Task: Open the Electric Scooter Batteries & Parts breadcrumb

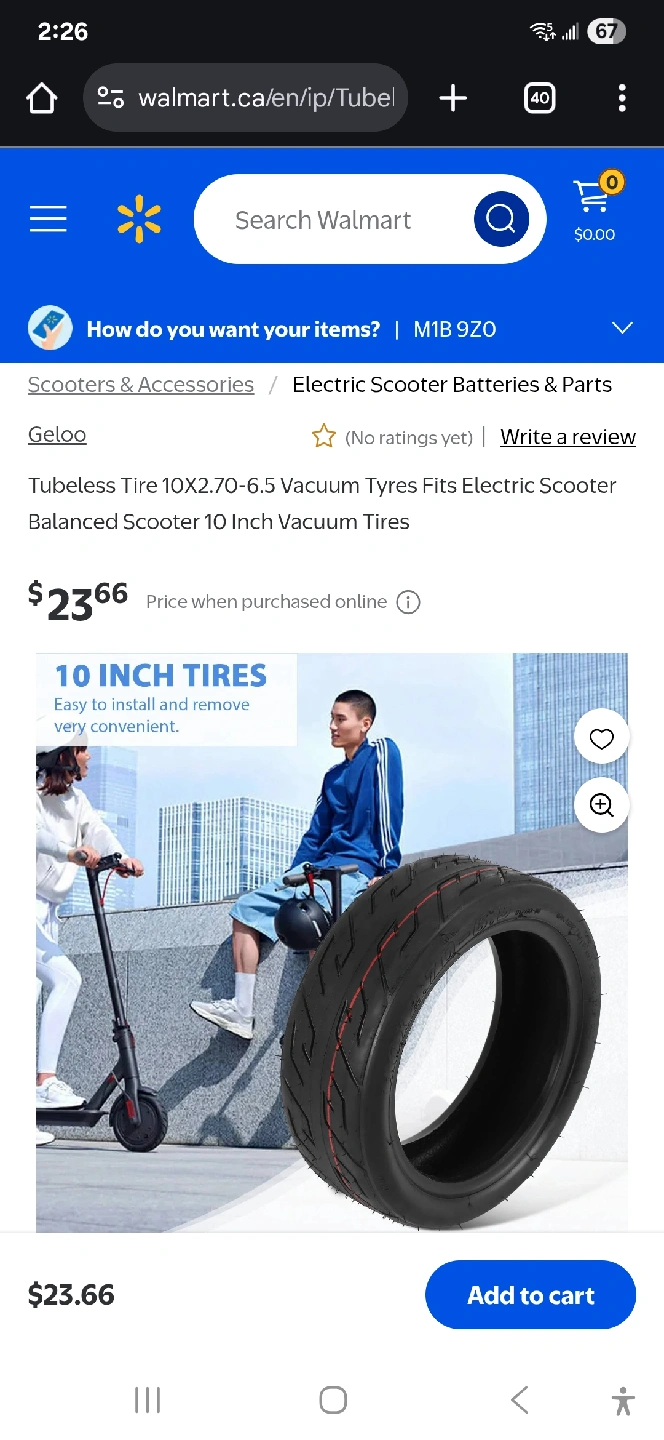Action: (452, 385)
